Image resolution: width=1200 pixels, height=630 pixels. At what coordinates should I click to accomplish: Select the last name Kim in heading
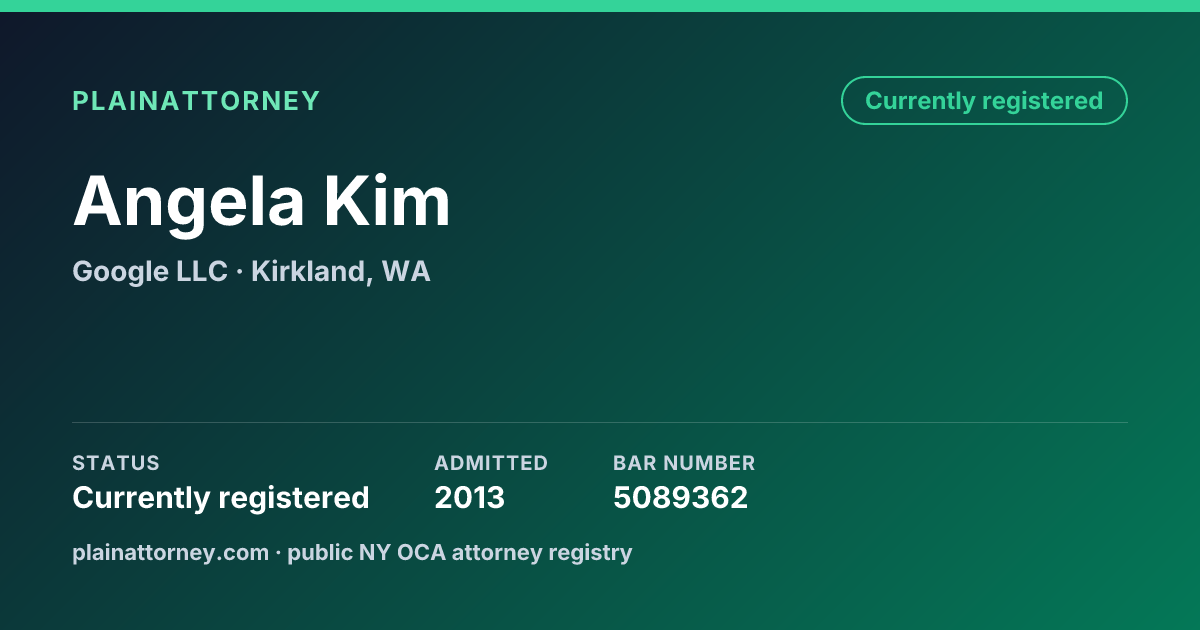(387, 201)
